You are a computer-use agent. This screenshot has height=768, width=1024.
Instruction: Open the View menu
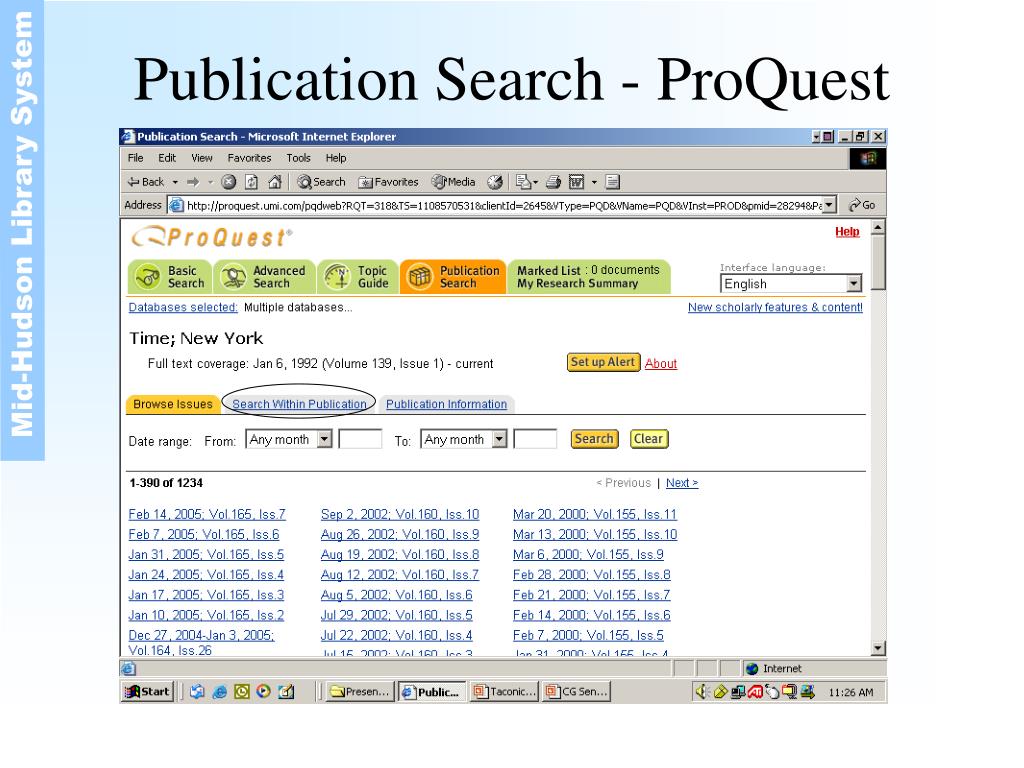tap(202, 158)
